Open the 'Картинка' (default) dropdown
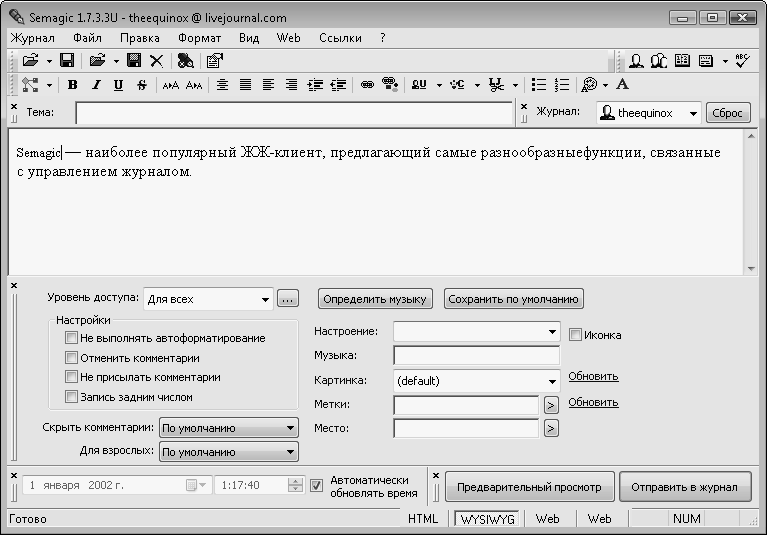Viewport: 767px width, 535px height. click(x=477, y=381)
